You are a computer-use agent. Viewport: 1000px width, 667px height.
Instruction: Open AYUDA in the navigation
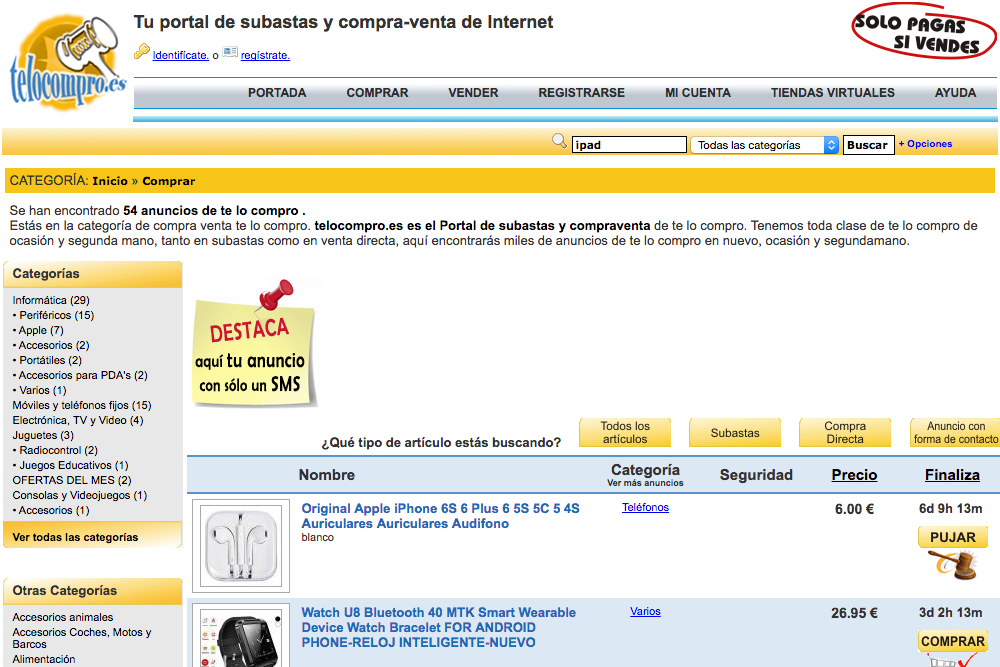point(955,92)
